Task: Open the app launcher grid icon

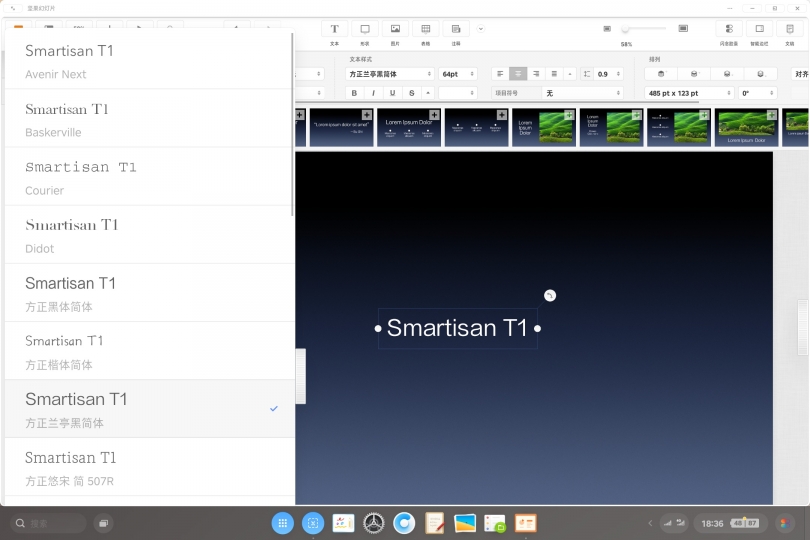Action: tap(283, 523)
